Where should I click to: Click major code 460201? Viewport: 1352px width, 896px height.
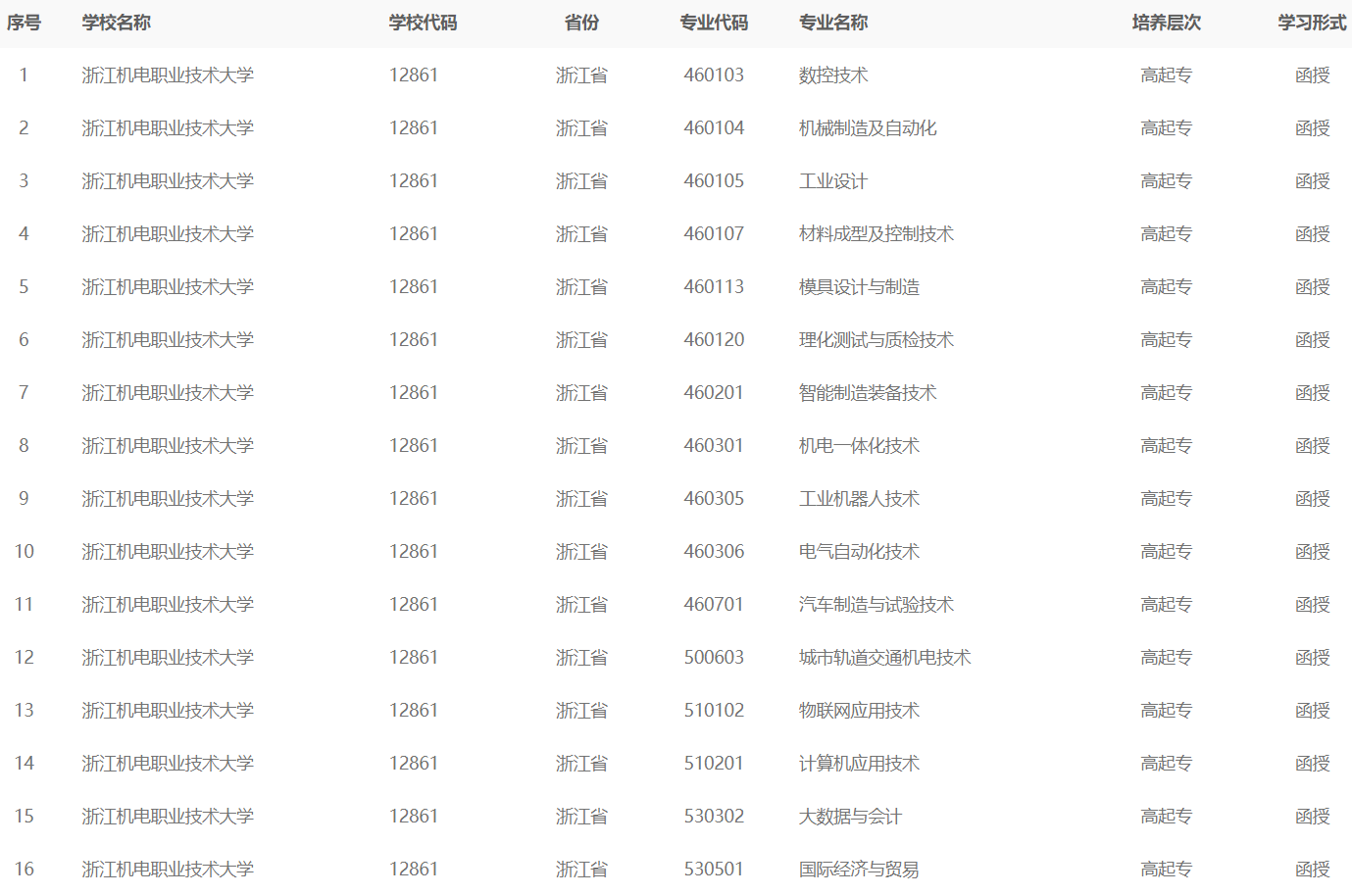click(714, 393)
